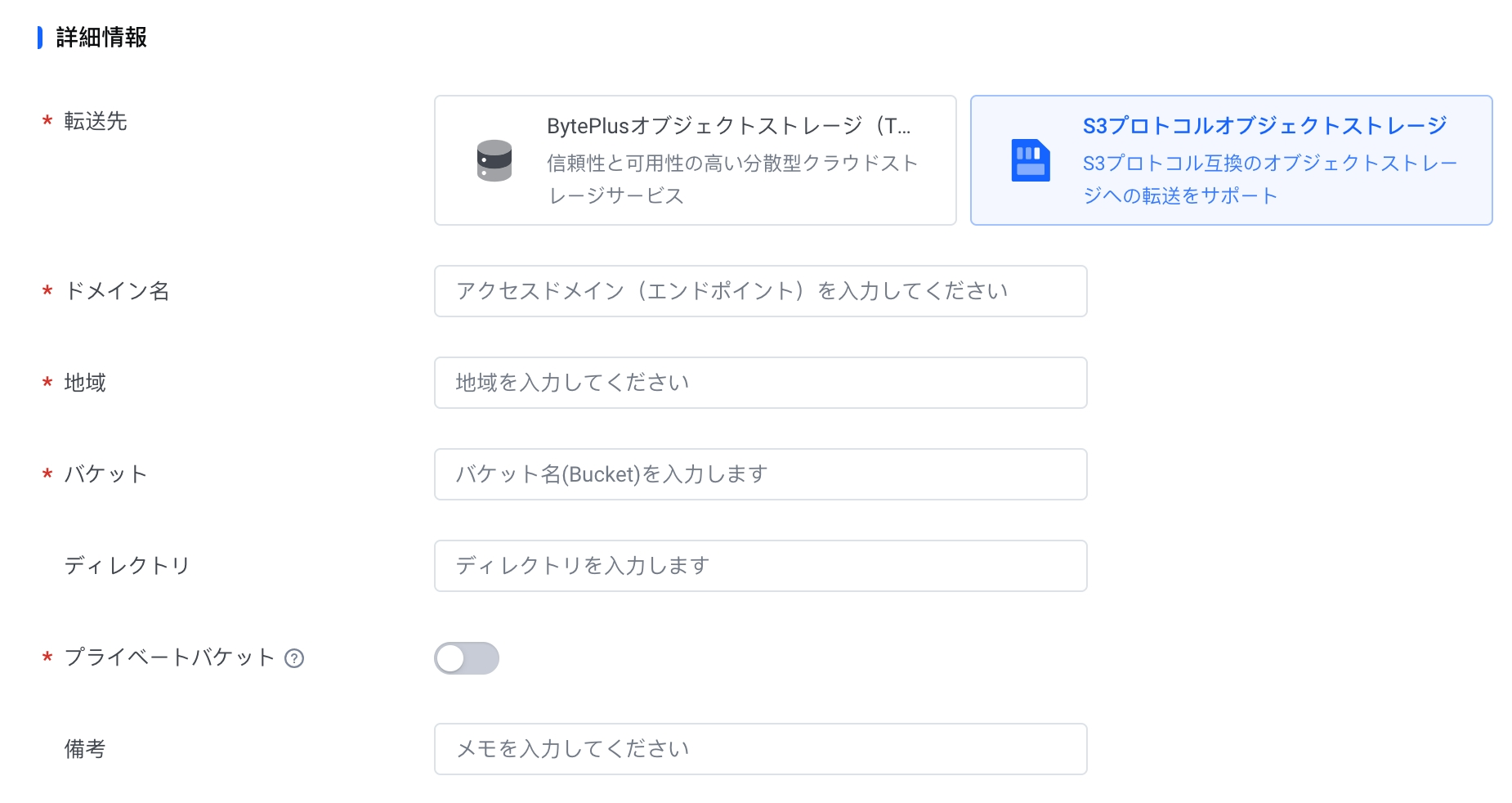The height and width of the screenshot is (803, 1512).
Task: Toggle the プライベートバケット switch on
Action: tap(467, 658)
